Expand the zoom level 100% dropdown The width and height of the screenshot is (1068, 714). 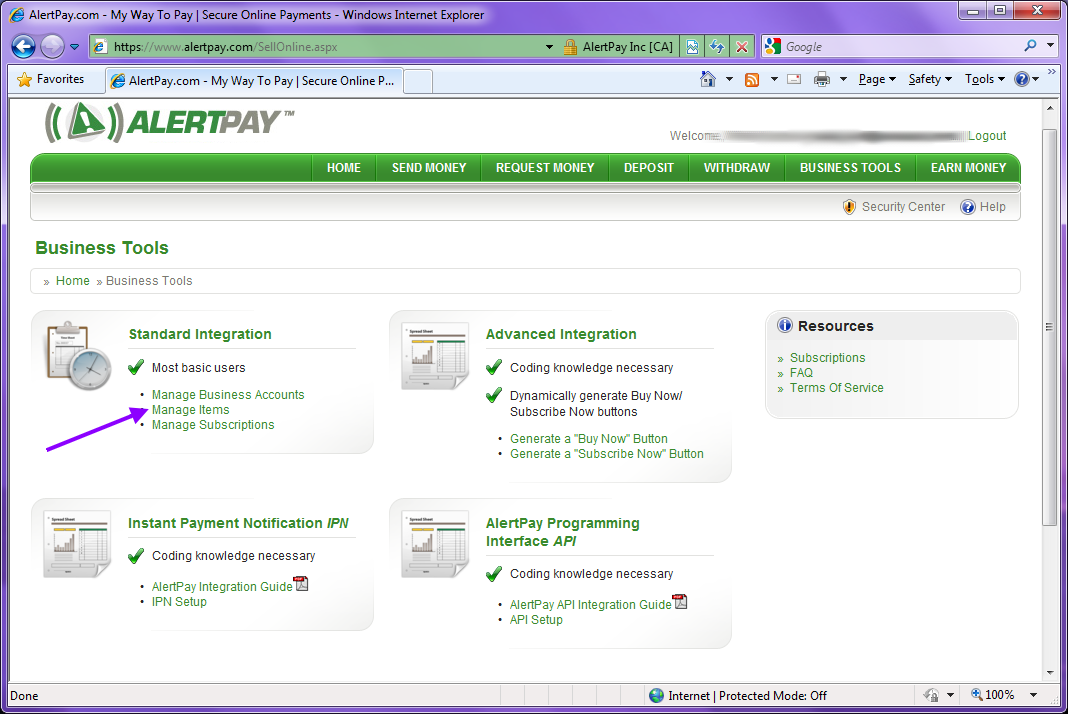[1033, 695]
